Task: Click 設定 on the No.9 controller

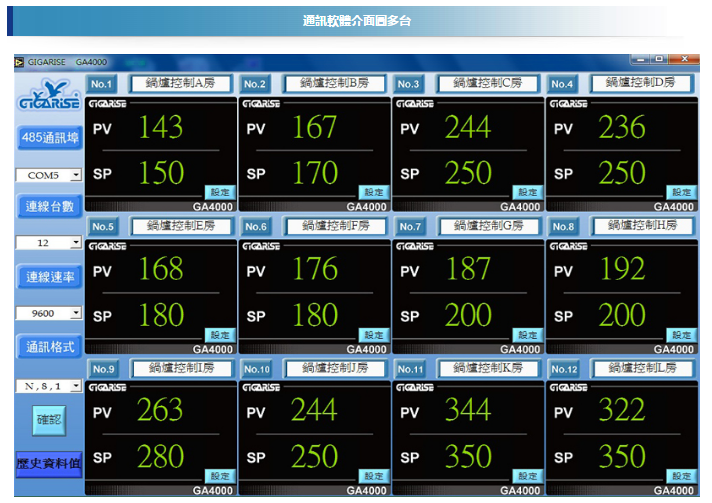Action: tap(220, 476)
